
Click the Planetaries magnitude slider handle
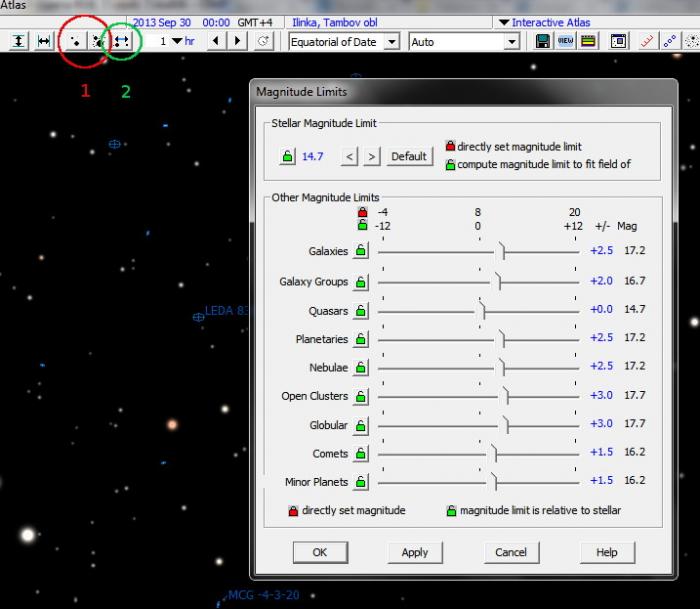[x=502, y=339]
